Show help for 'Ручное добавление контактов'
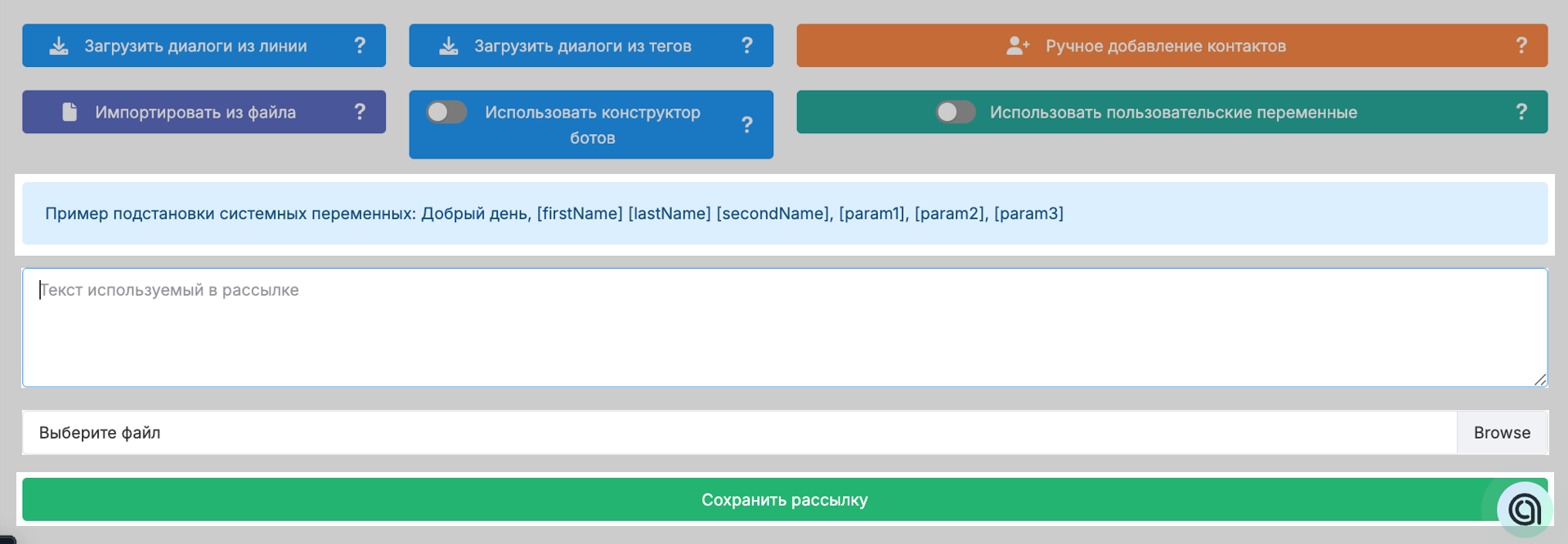This screenshot has width=1568, height=544. coord(1521,46)
